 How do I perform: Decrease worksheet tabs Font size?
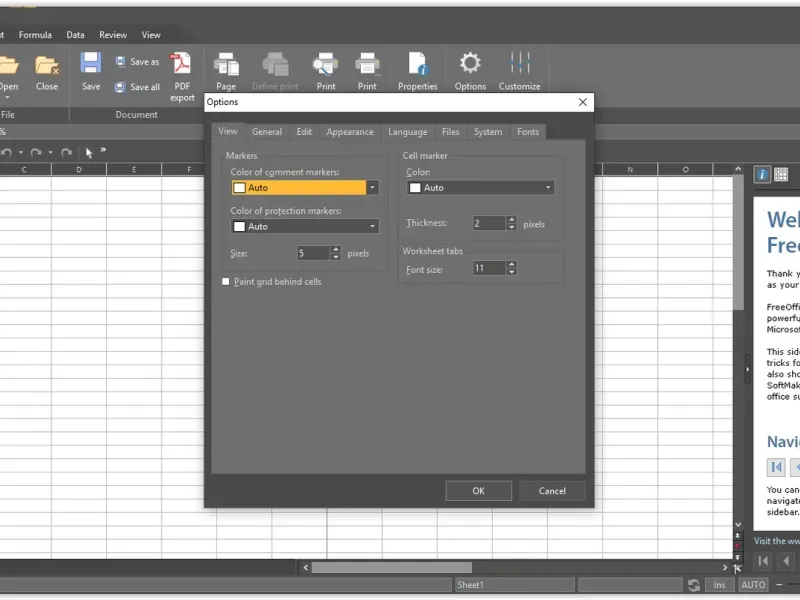click(x=511, y=272)
